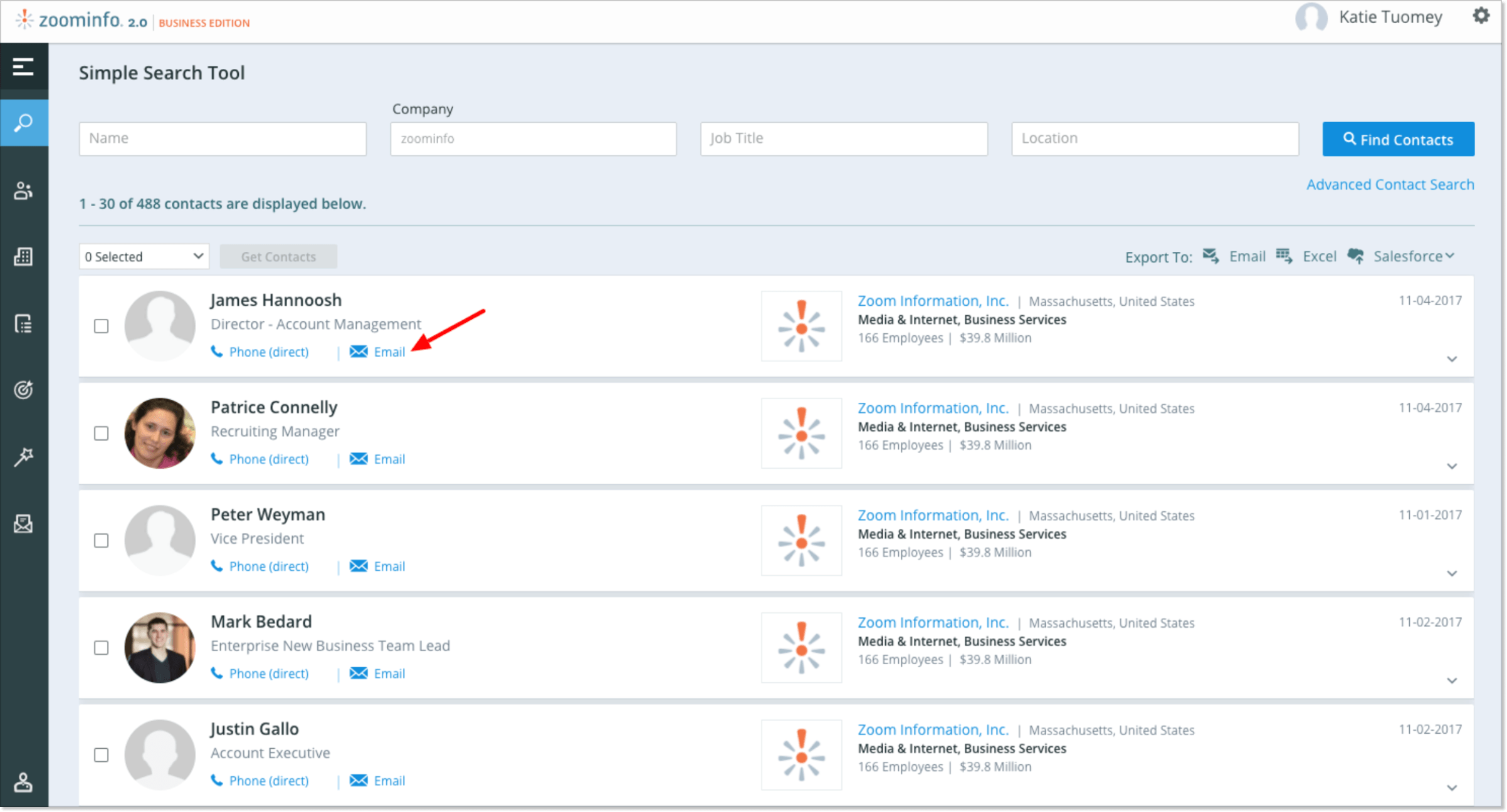The image size is (1507, 812).
Task: Open the hamburger menu in sidebar
Action: click(23, 66)
